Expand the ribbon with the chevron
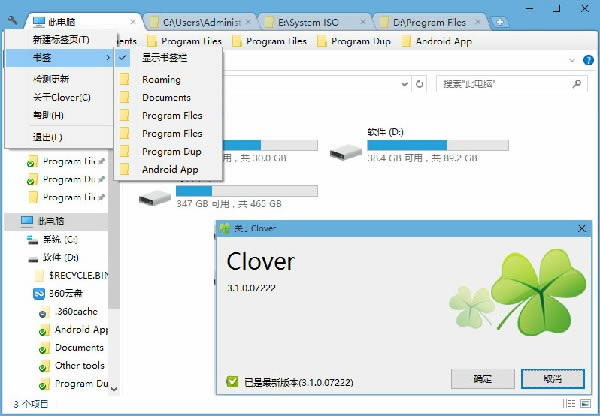The image size is (600, 416). [572, 60]
